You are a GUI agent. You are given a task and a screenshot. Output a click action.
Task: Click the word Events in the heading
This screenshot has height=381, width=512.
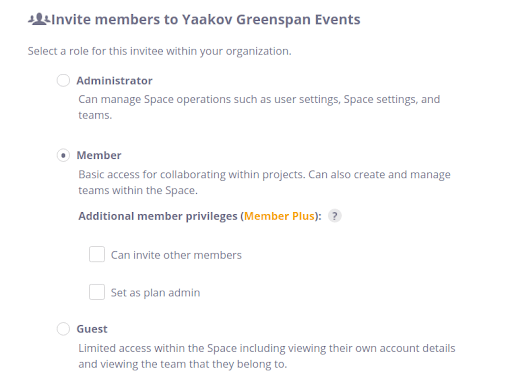tap(338, 19)
